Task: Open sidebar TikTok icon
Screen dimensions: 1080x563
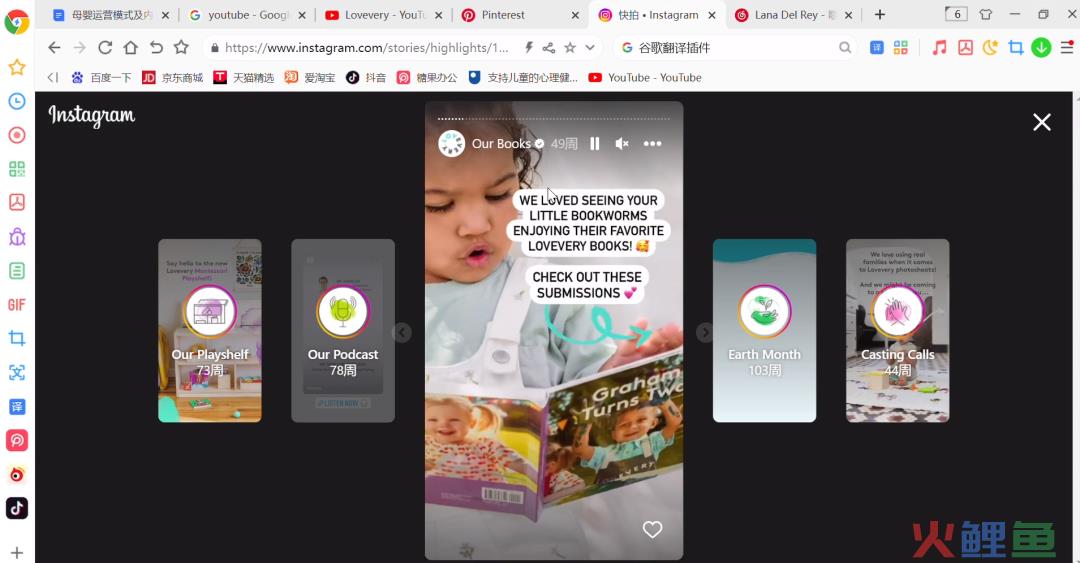Action: 17,508
